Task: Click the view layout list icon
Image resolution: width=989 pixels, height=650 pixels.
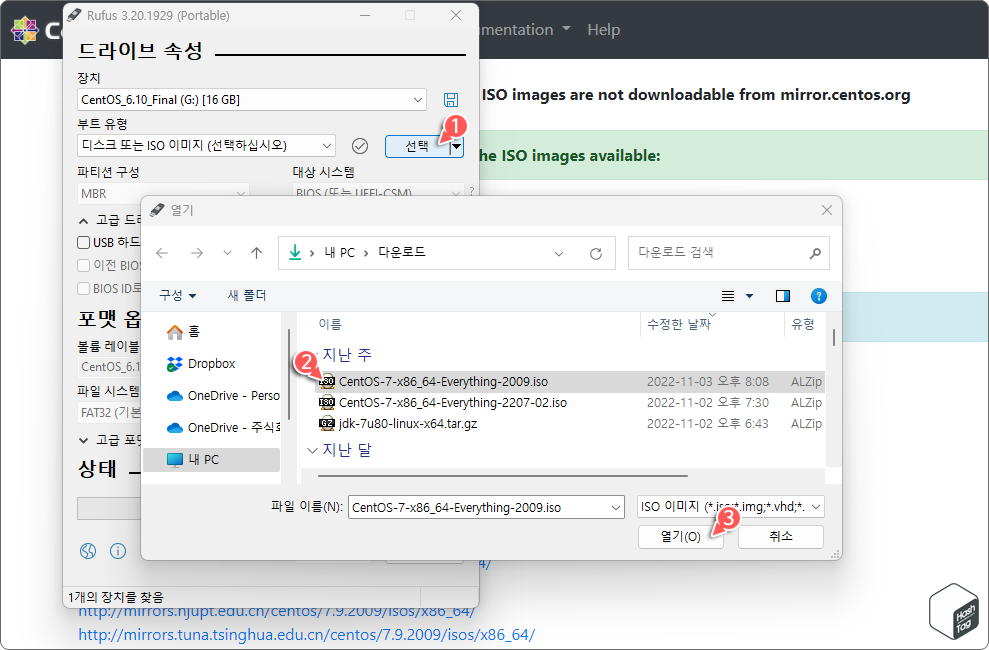Action: point(728,296)
